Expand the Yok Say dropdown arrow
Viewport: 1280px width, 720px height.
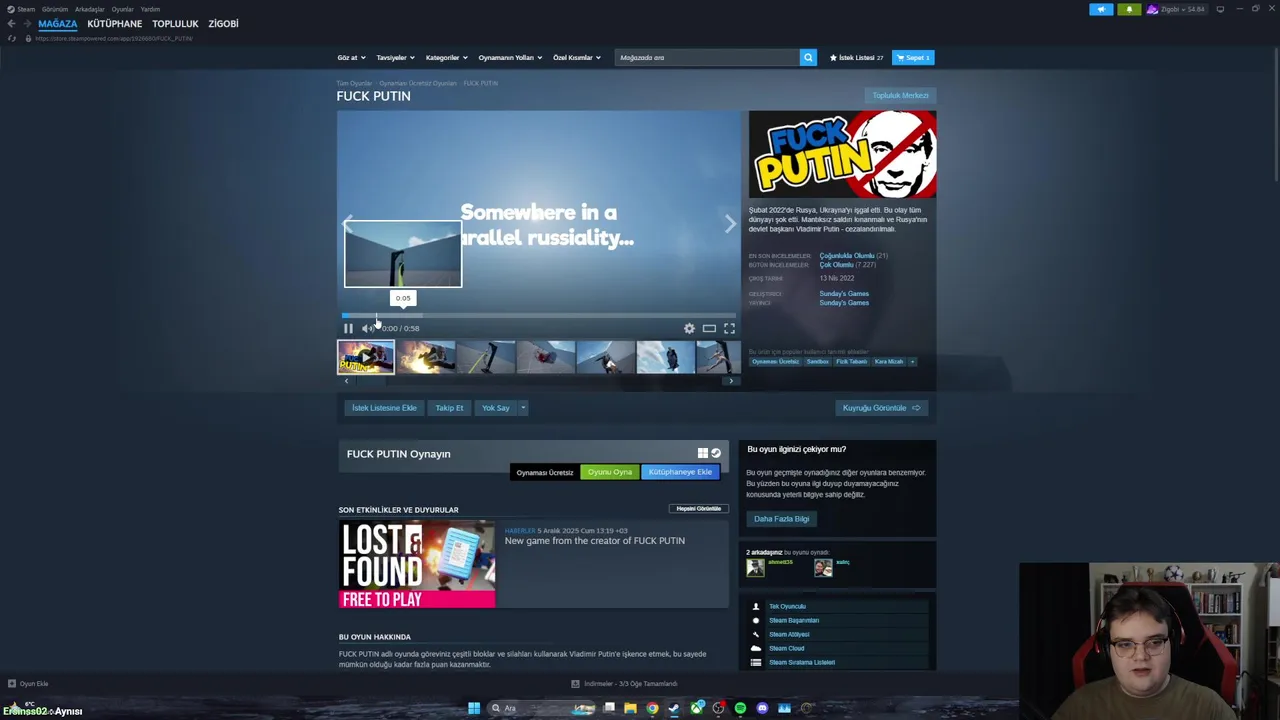click(523, 408)
